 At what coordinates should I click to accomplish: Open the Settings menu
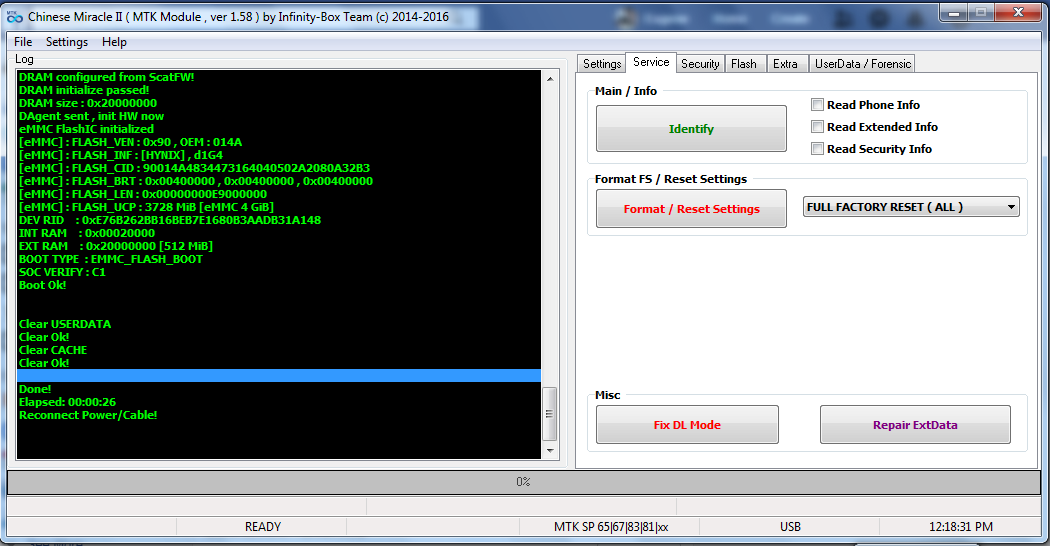[66, 42]
